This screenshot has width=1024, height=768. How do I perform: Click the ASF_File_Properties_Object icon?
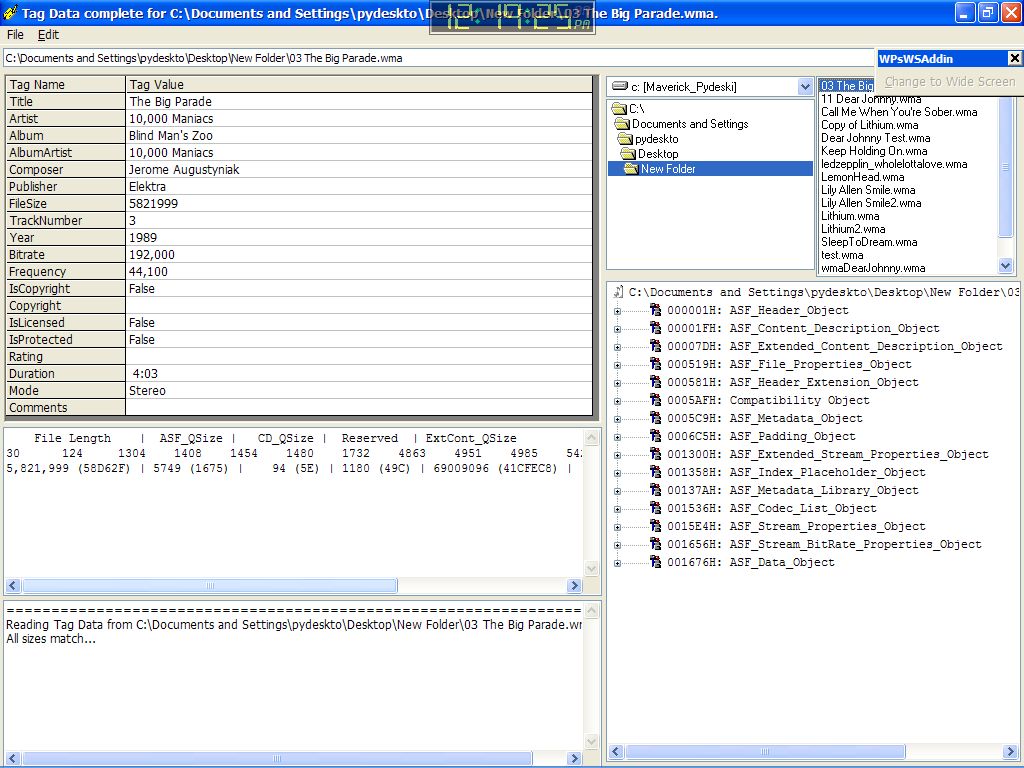click(656, 364)
